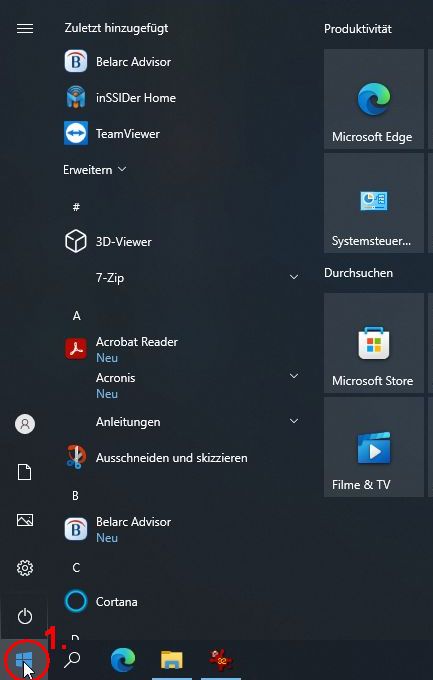433x680 pixels.
Task: Open the Documents sidebar icon
Action: click(25, 472)
